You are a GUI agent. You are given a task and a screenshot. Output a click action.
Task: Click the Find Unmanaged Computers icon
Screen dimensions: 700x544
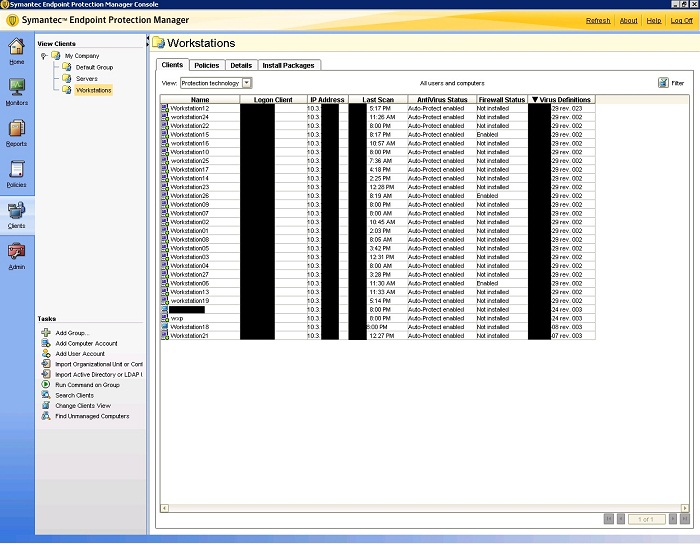46,416
